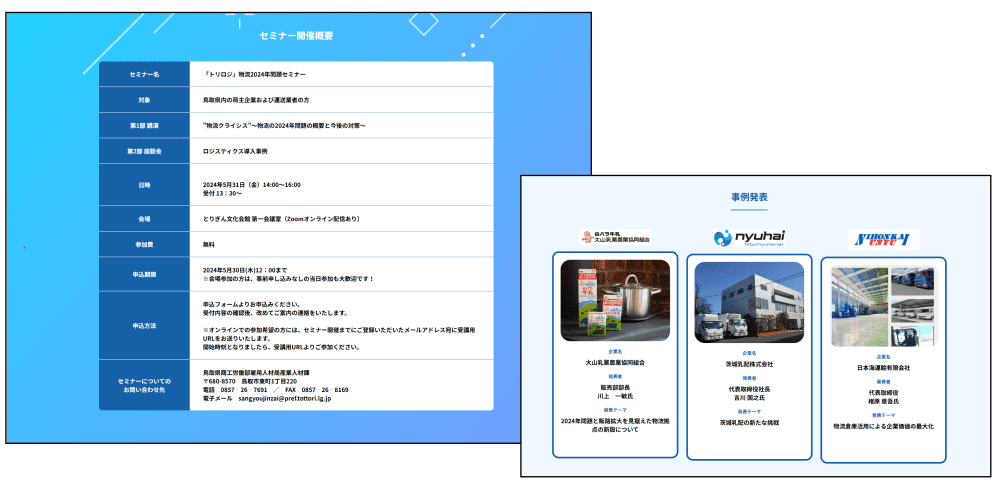1000x484 pixels.
Task: Click the 無料 fee value
Action: 208,244
